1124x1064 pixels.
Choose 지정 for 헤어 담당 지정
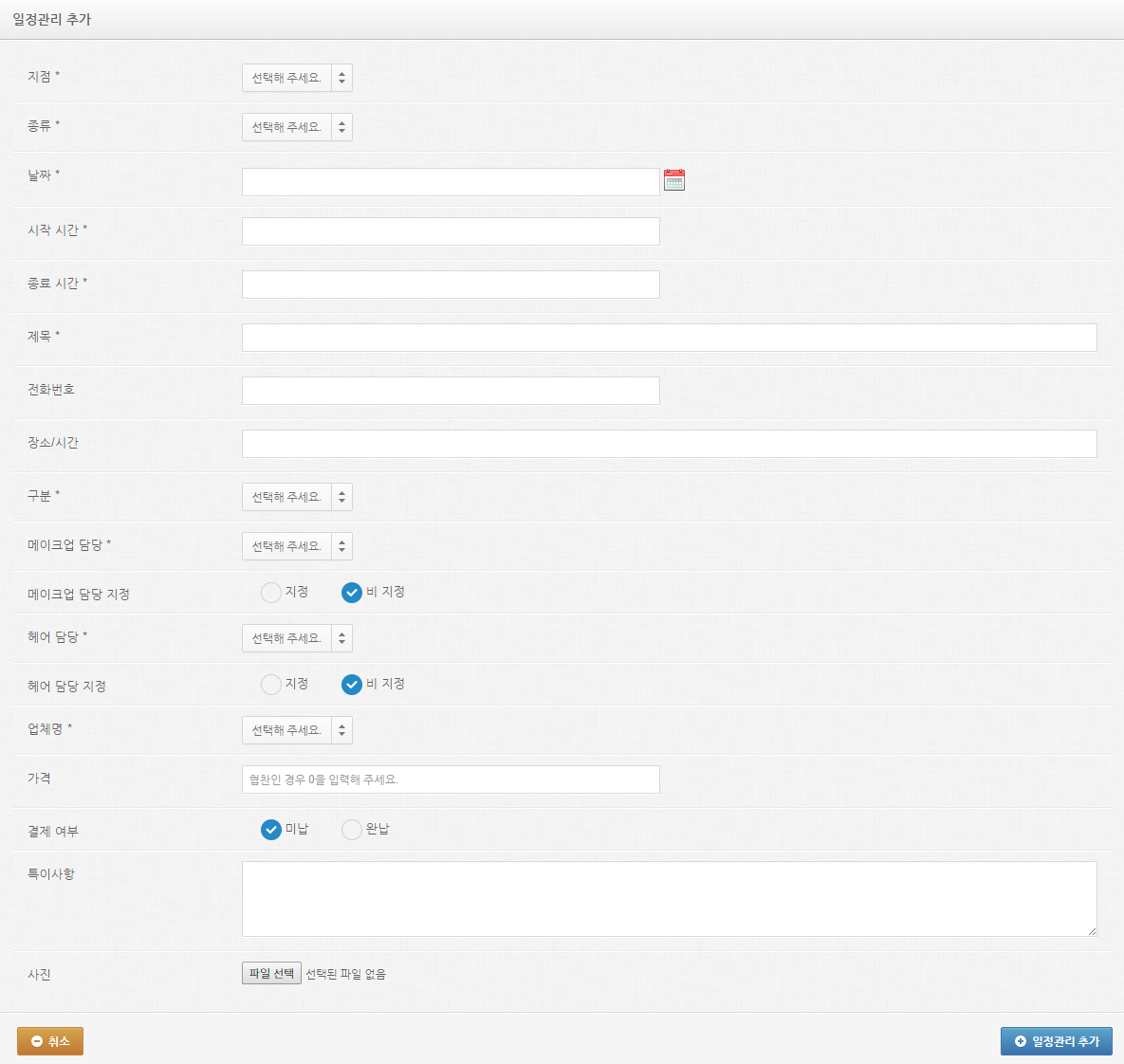pos(271,685)
